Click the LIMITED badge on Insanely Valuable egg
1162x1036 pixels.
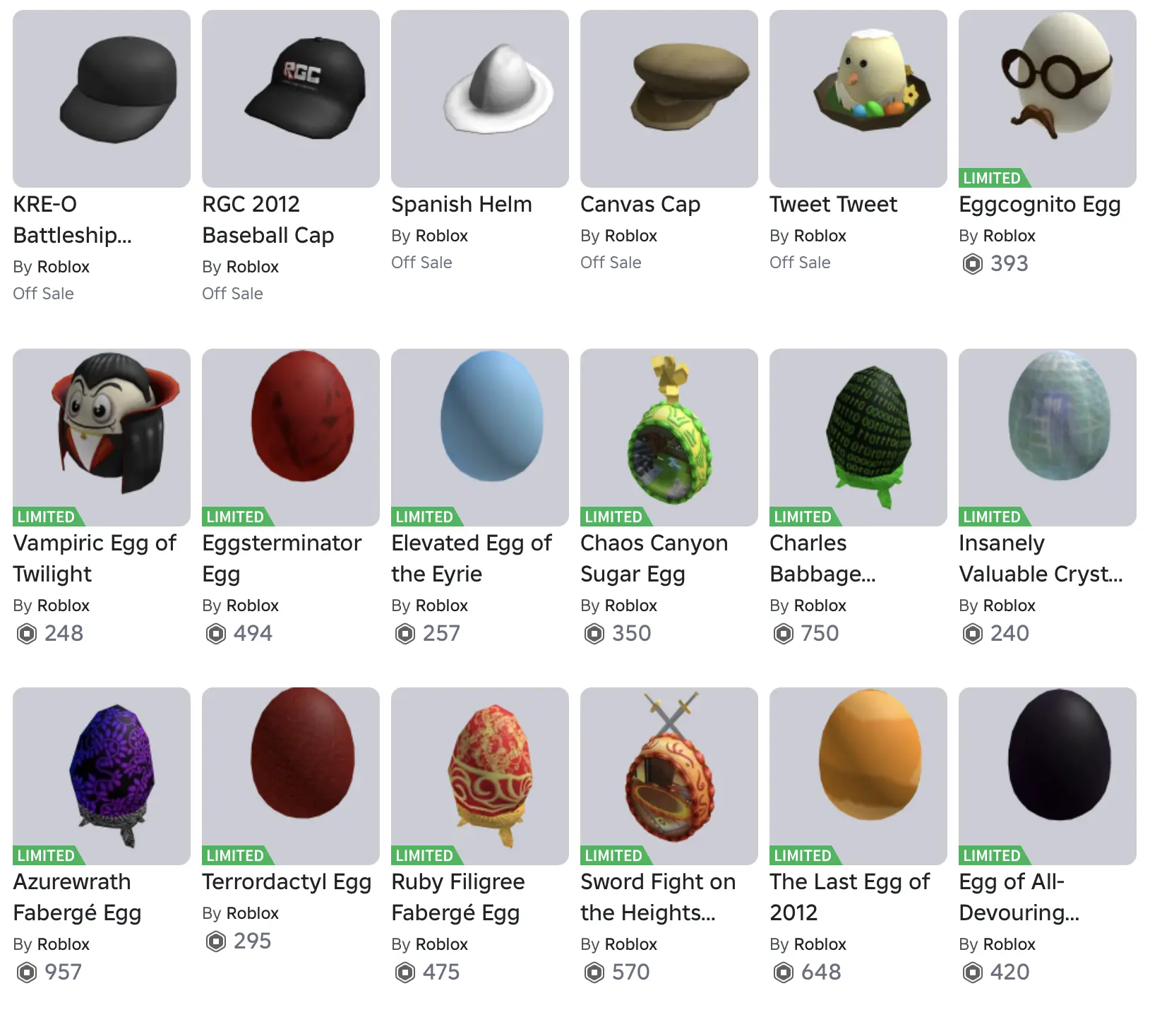click(x=994, y=517)
